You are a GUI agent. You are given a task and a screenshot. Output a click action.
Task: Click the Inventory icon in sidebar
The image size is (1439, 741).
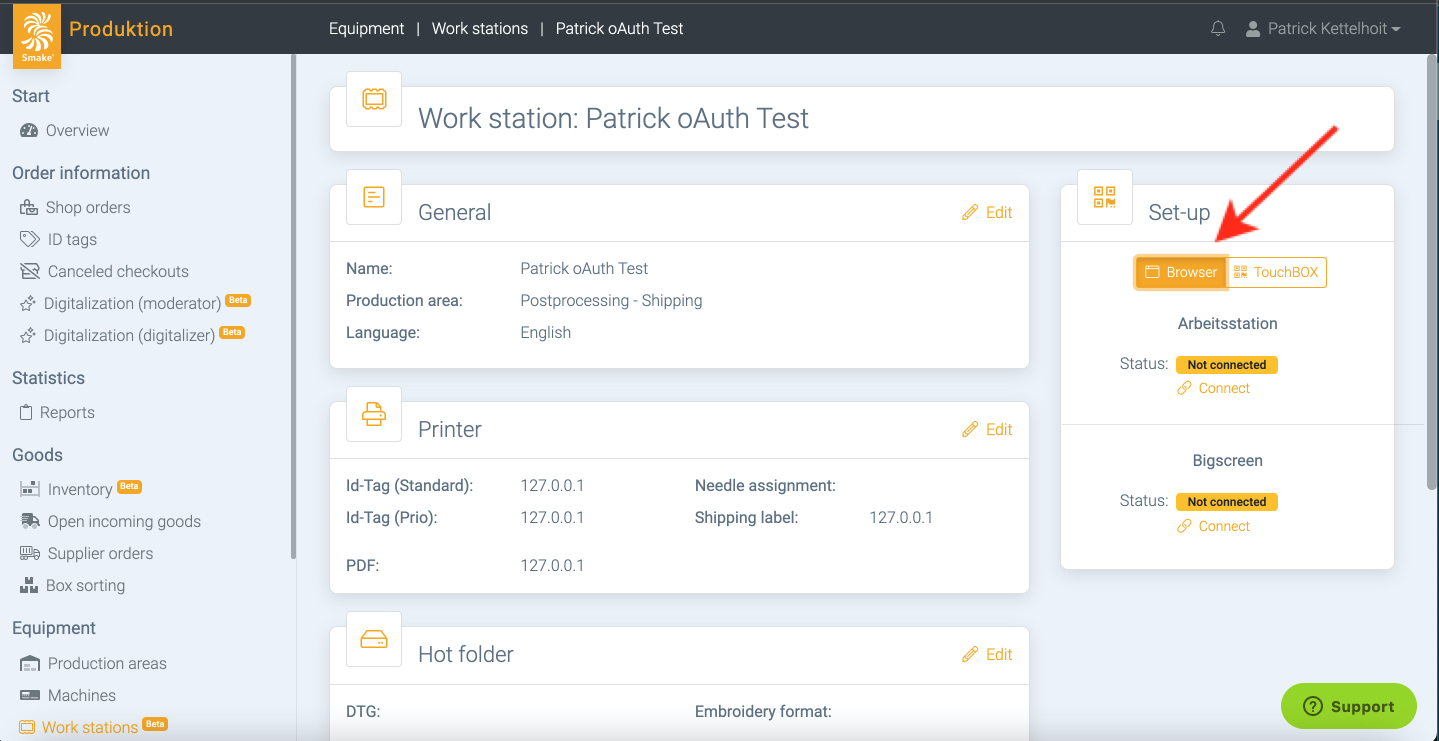click(x=30, y=490)
